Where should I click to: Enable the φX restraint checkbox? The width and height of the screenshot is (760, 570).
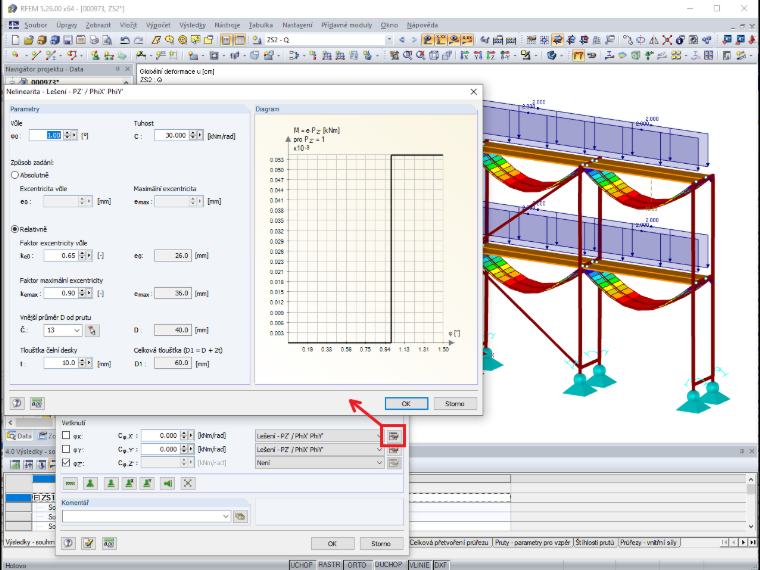coord(66,435)
